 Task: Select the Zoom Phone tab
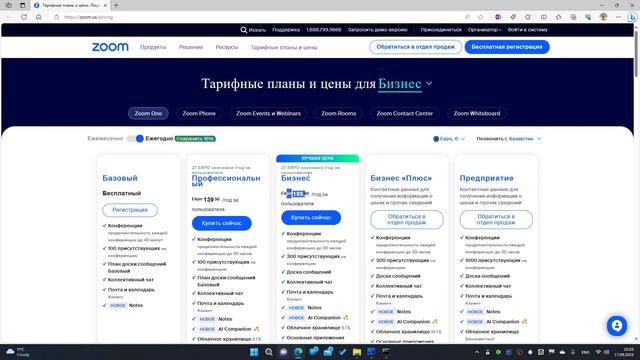(x=199, y=113)
